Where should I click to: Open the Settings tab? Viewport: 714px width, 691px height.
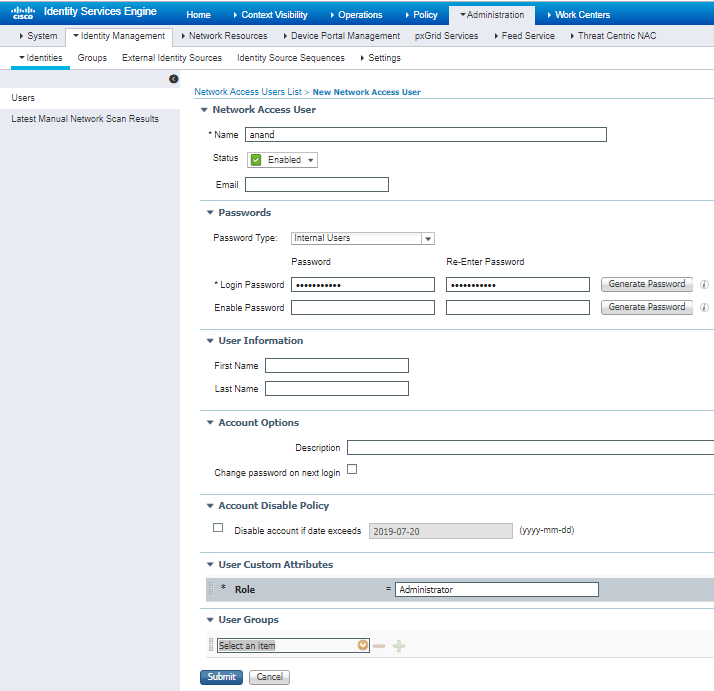tap(381, 58)
